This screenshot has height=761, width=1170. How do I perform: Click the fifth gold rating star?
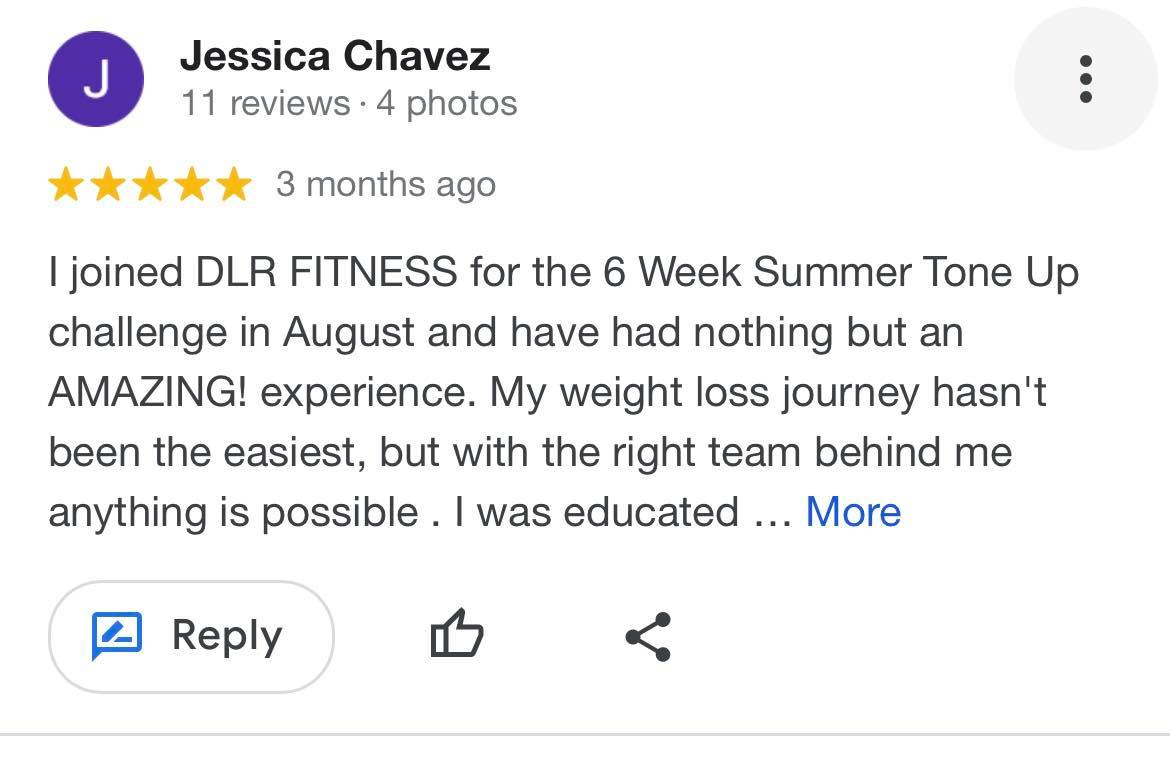[233, 185]
